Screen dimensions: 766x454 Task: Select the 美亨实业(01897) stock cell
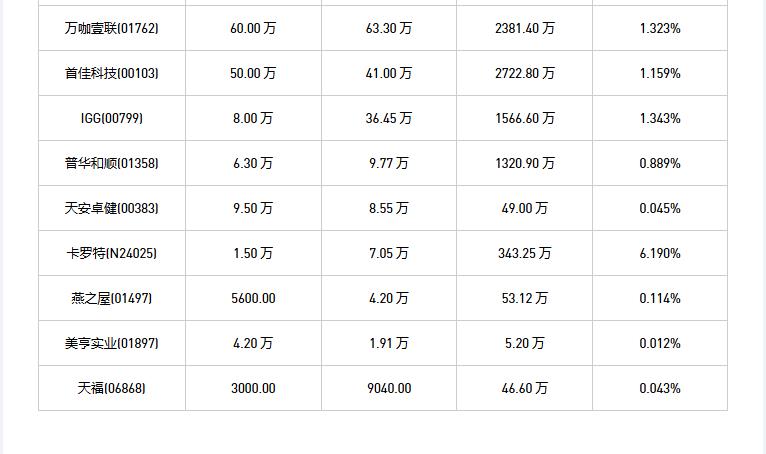click(112, 343)
